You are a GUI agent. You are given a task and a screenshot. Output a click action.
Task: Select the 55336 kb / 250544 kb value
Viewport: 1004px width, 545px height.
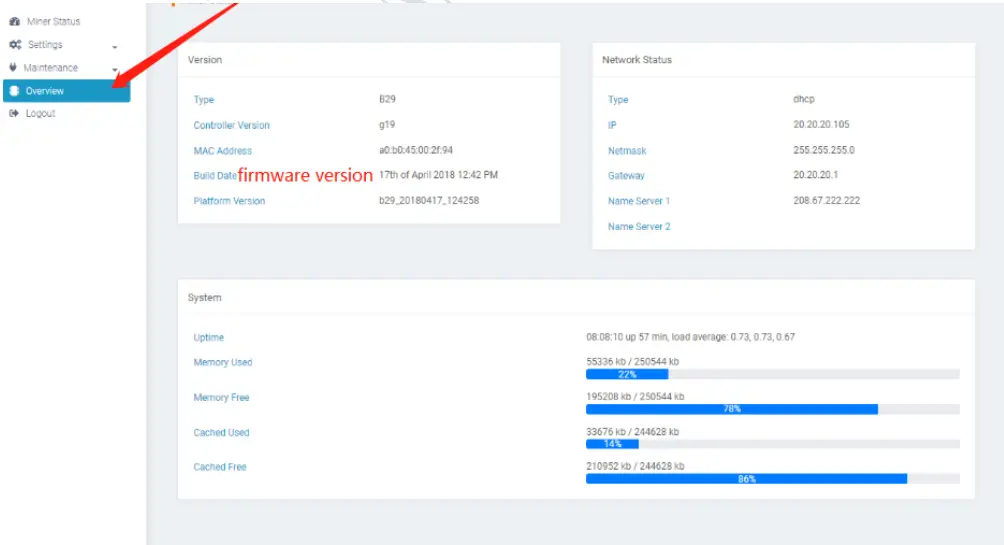632,362
